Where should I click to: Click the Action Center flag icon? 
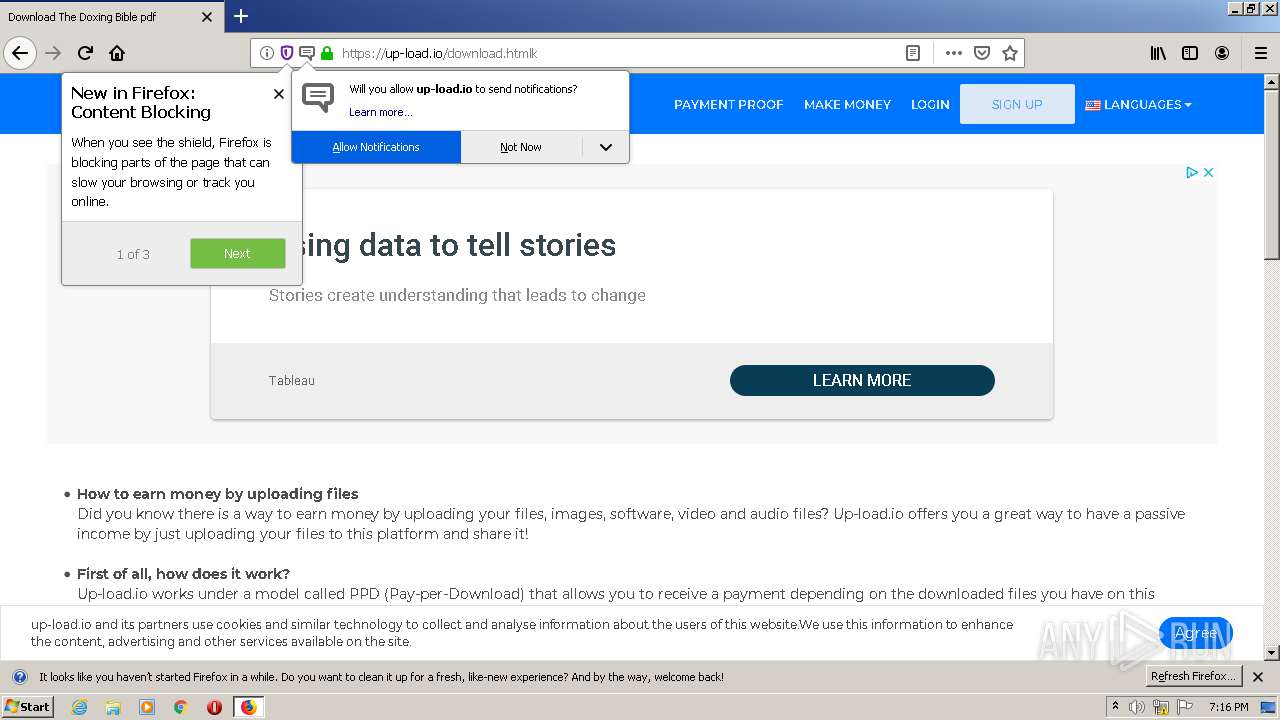[1185, 707]
